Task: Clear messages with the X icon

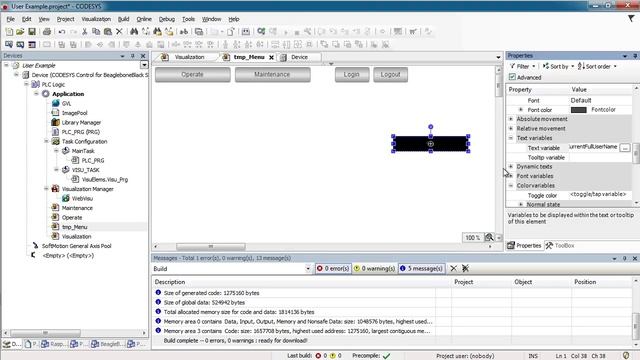Action: point(453,269)
